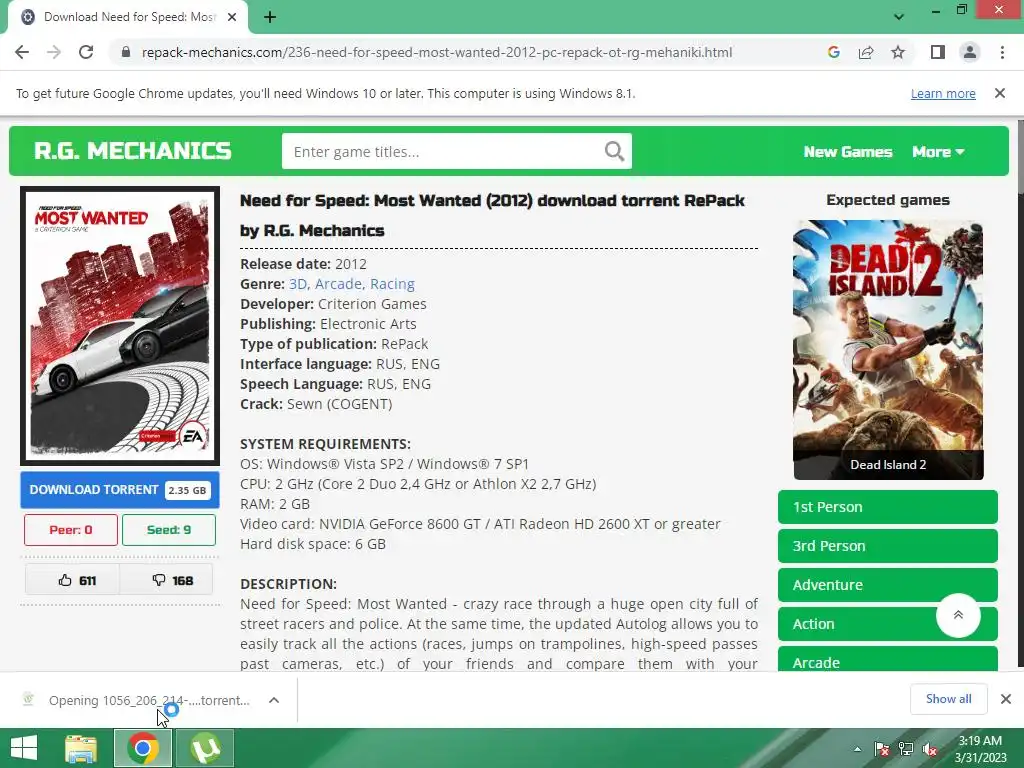Open the Google search icon in address bar

(x=833, y=52)
